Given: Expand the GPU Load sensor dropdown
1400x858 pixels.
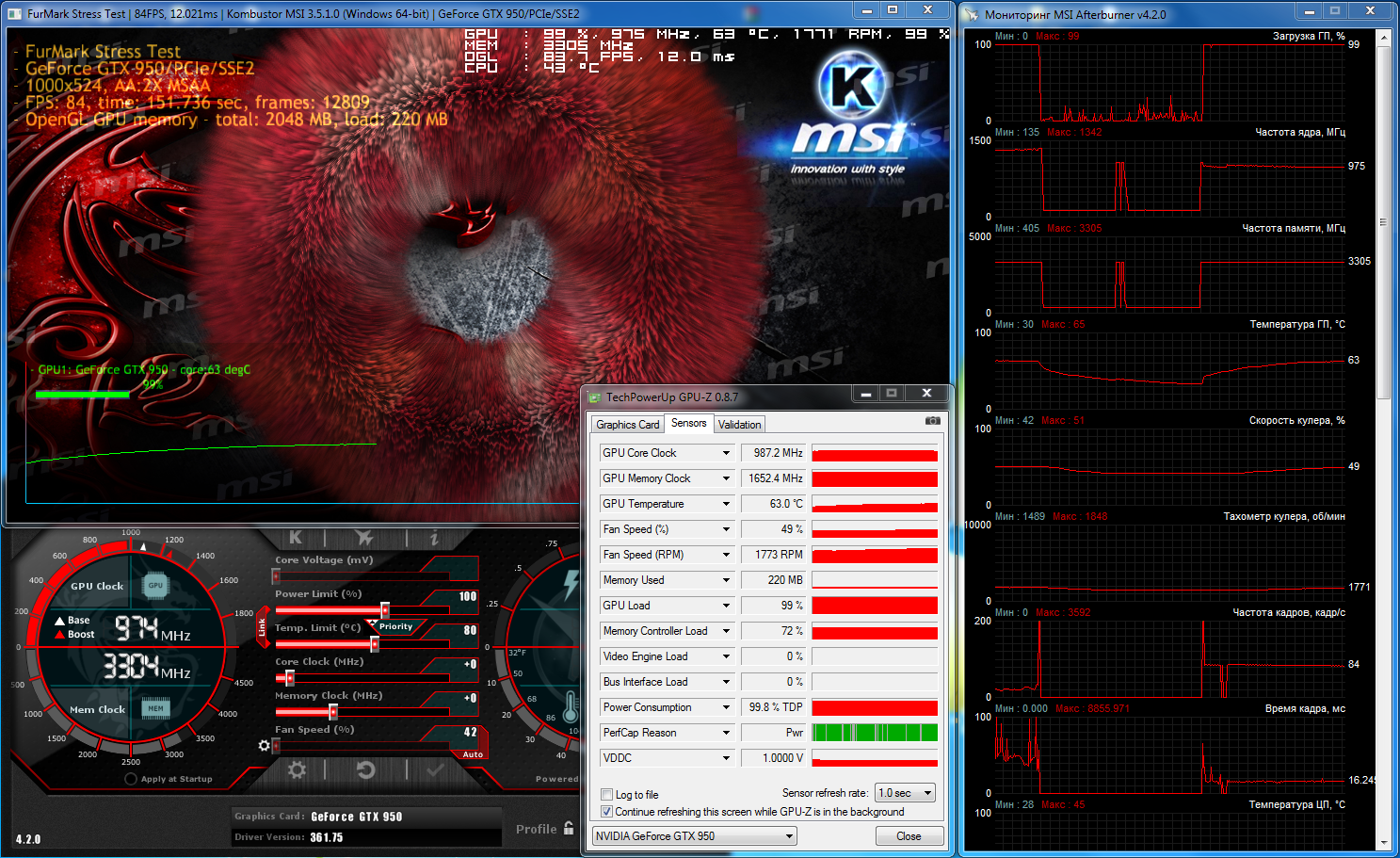Looking at the screenshot, I should coord(726,606).
